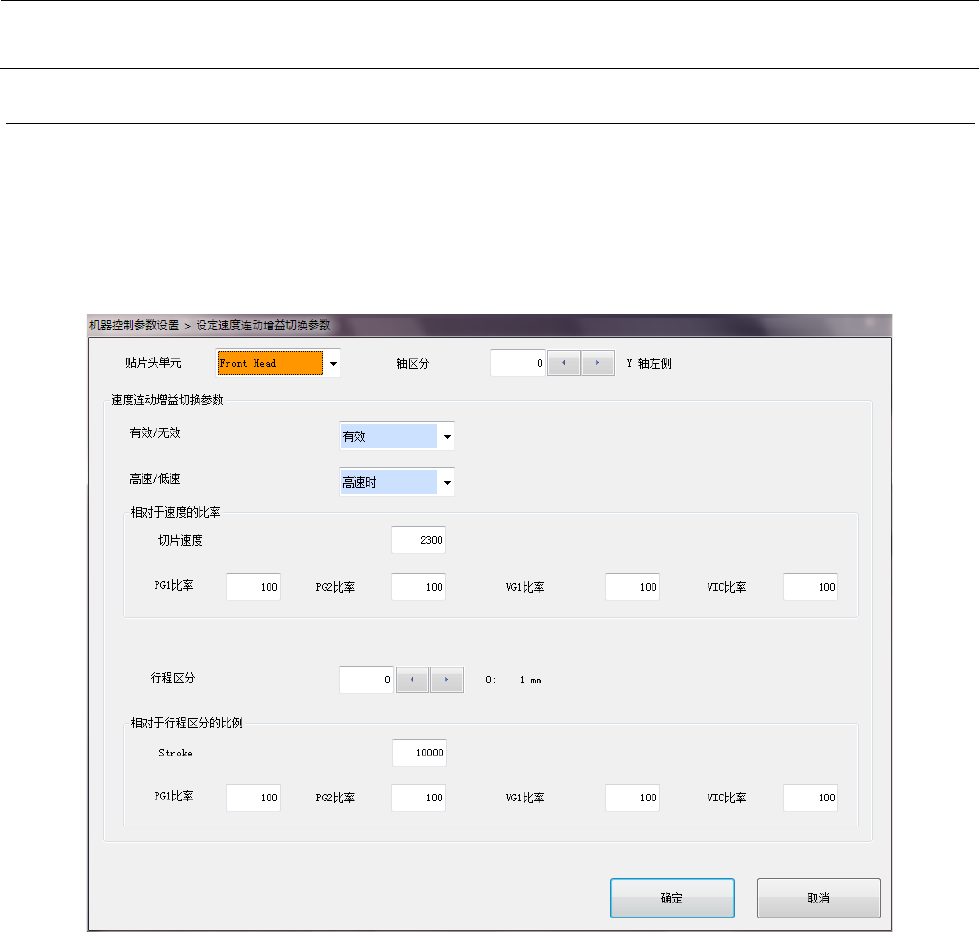Focus VG1比率 field in the speed ratio section
The width and height of the screenshot is (979, 932).
pyautogui.click(x=632, y=588)
